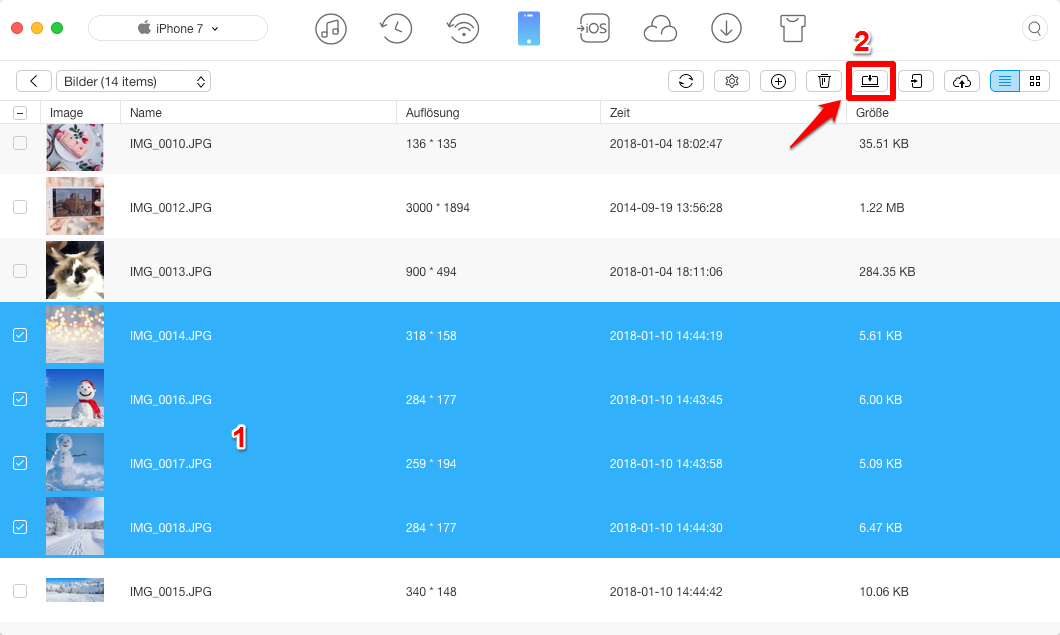The width and height of the screenshot is (1060, 635).
Task: Export selected photos to computer
Action: coord(870,81)
